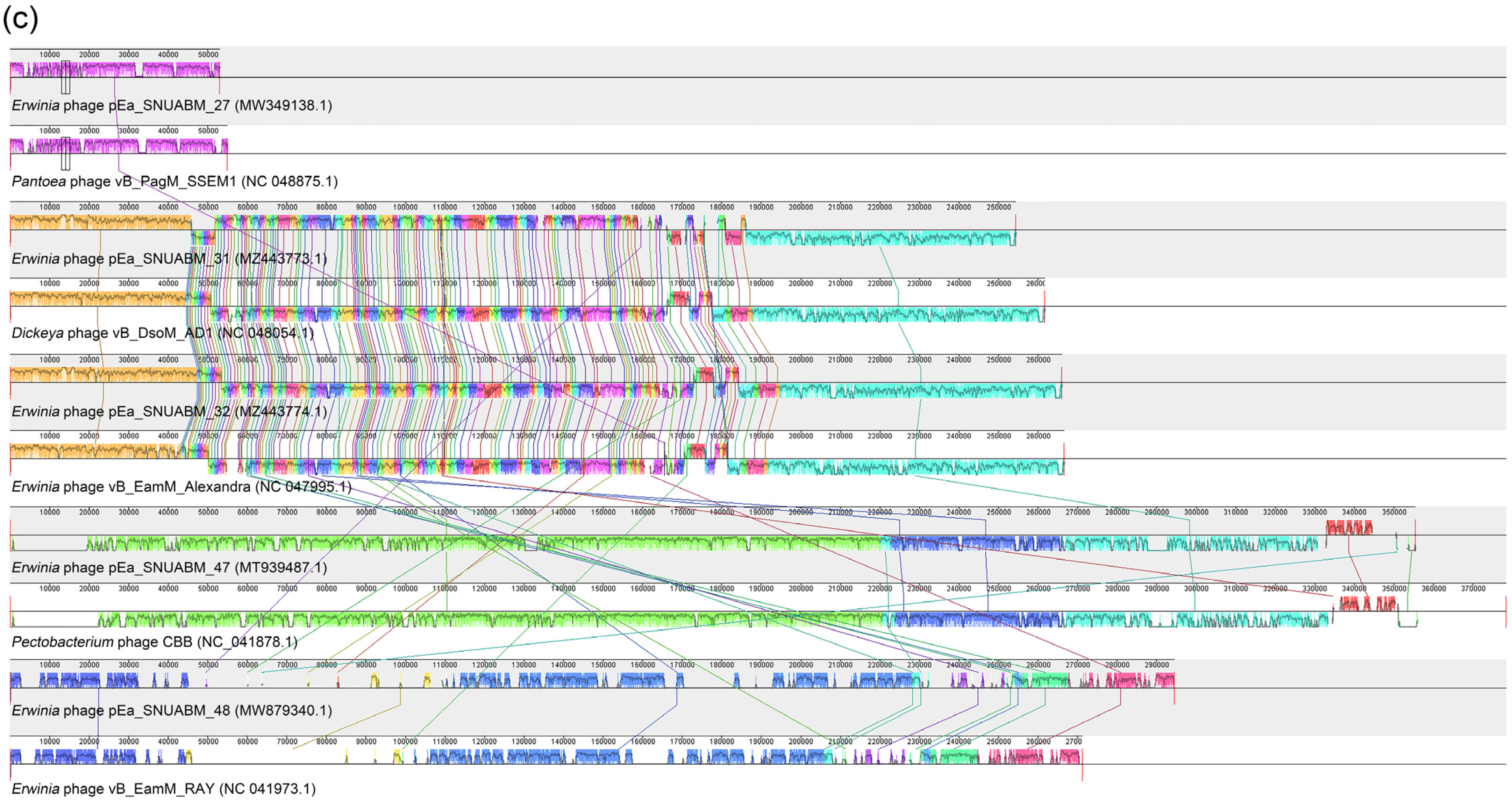Select the Erwinia phage pEa_SNUABM_31 genome label
This screenshot has height=801, width=1512.
(169, 259)
